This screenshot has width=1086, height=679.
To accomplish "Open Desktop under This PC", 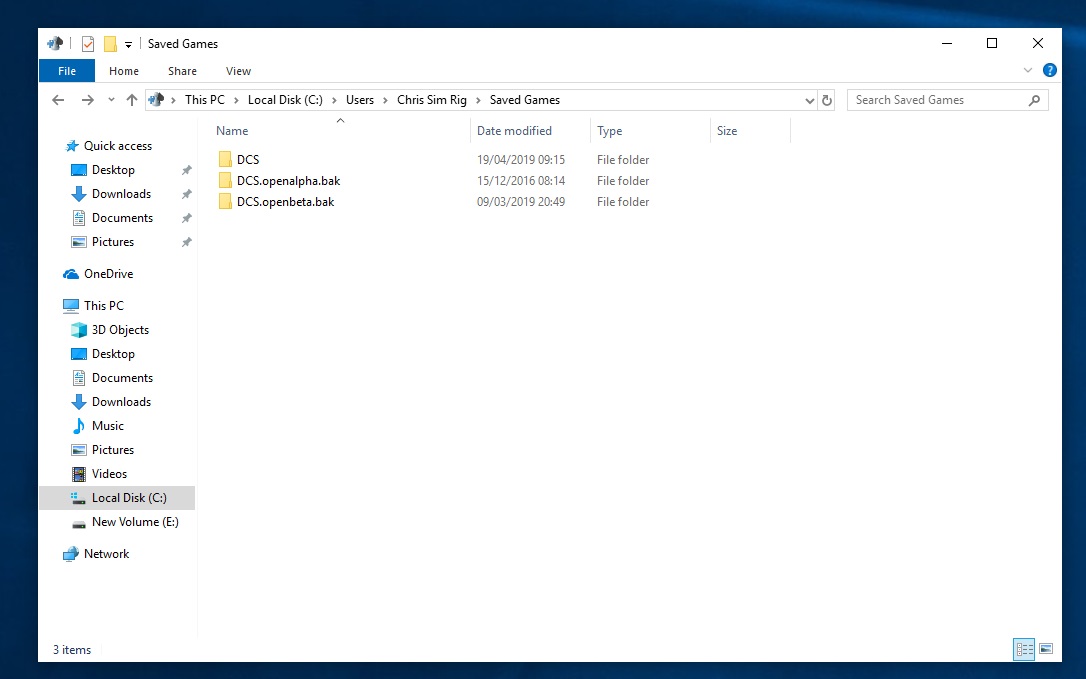I will [x=113, y=354].
